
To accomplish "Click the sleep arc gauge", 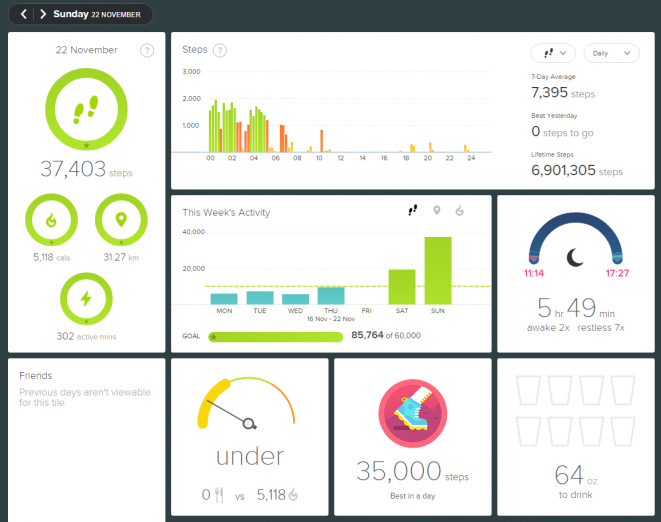I will [x=576, y=237].
